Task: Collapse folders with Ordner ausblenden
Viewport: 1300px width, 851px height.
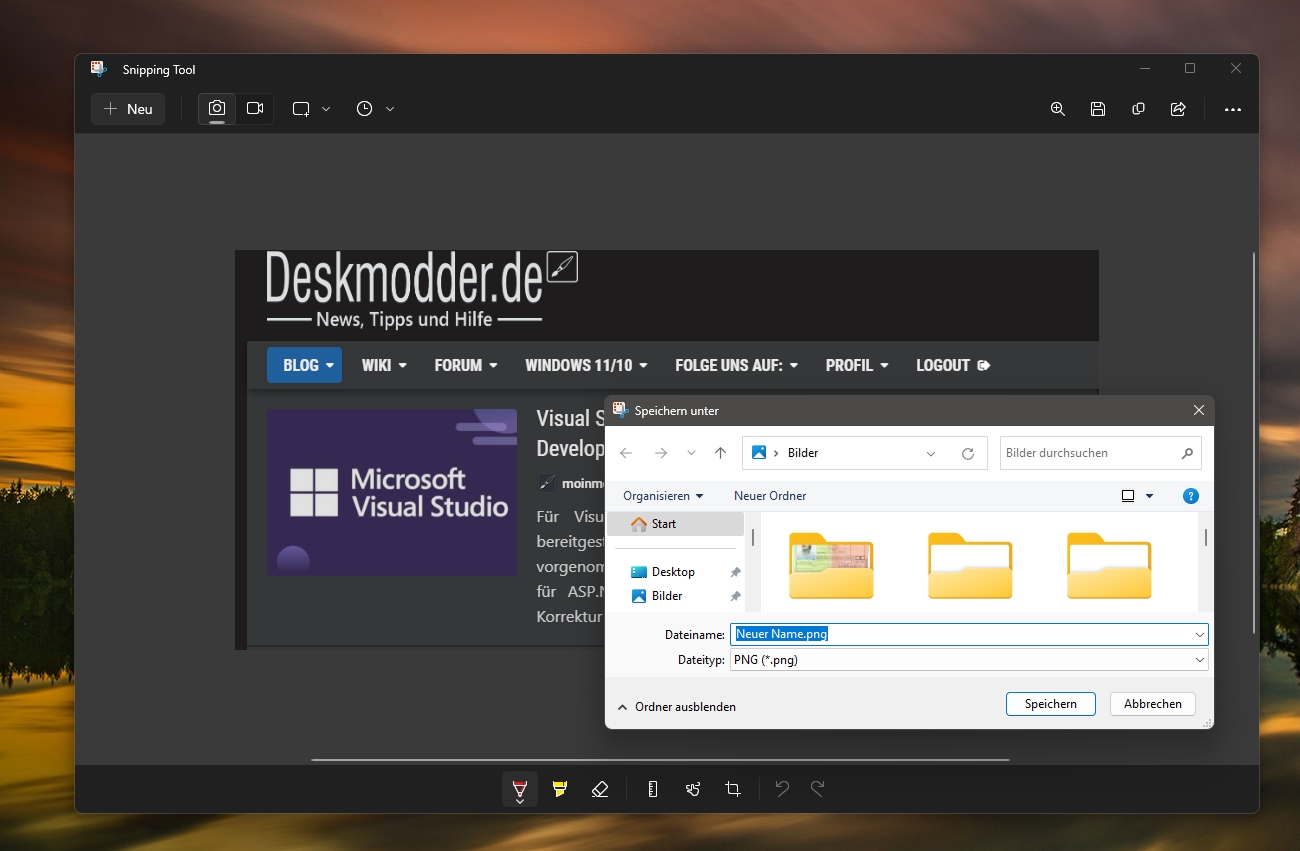Action: [x=677, y=707]
